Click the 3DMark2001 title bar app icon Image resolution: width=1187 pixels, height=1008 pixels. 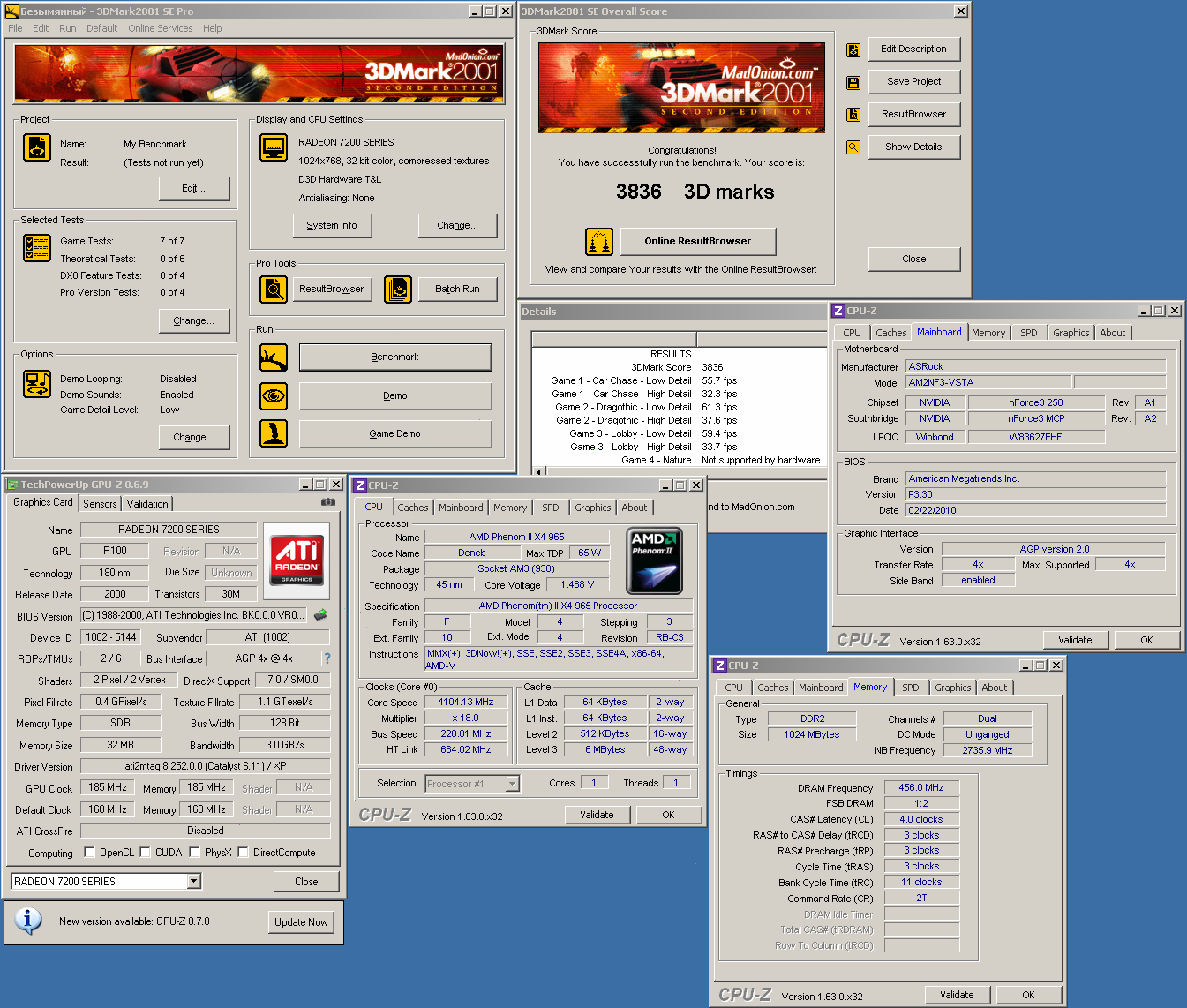tap(12, 11)
